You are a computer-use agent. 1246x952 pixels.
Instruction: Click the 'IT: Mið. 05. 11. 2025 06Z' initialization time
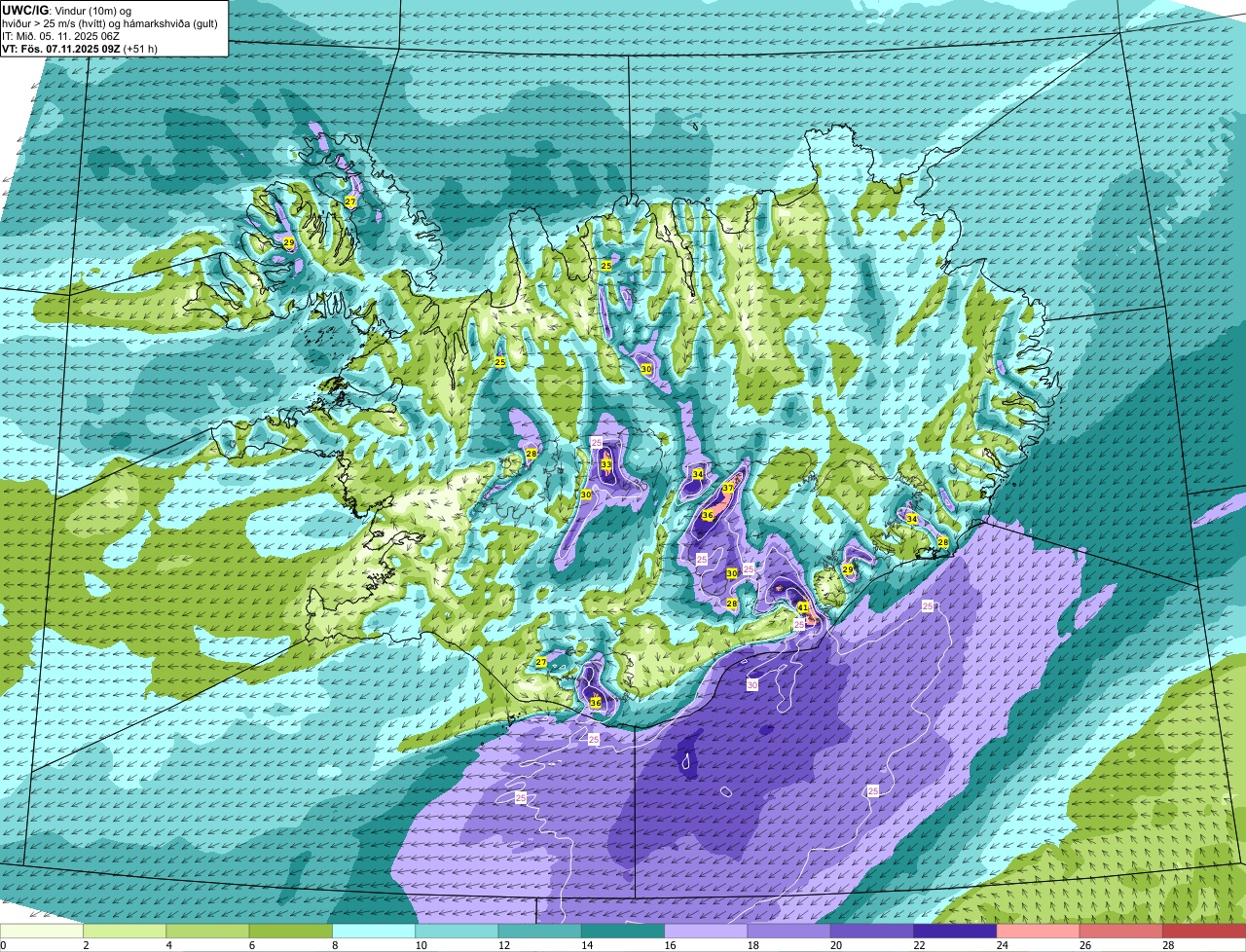coord(61,36)
